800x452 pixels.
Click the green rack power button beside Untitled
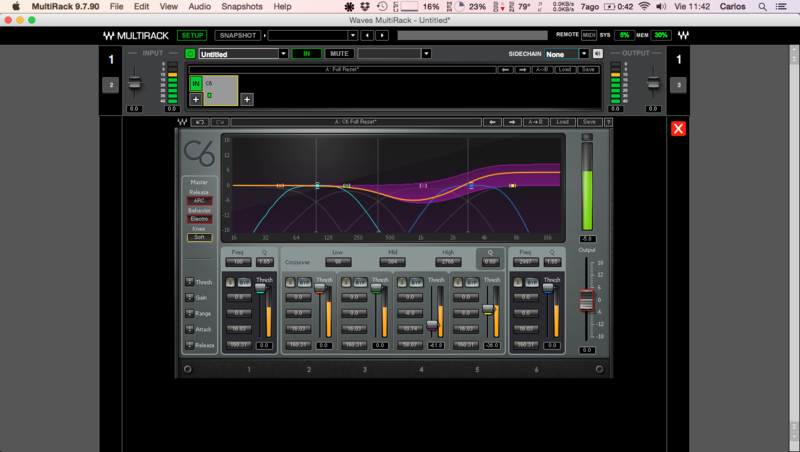pyautogui.click(x=190, y=54)
